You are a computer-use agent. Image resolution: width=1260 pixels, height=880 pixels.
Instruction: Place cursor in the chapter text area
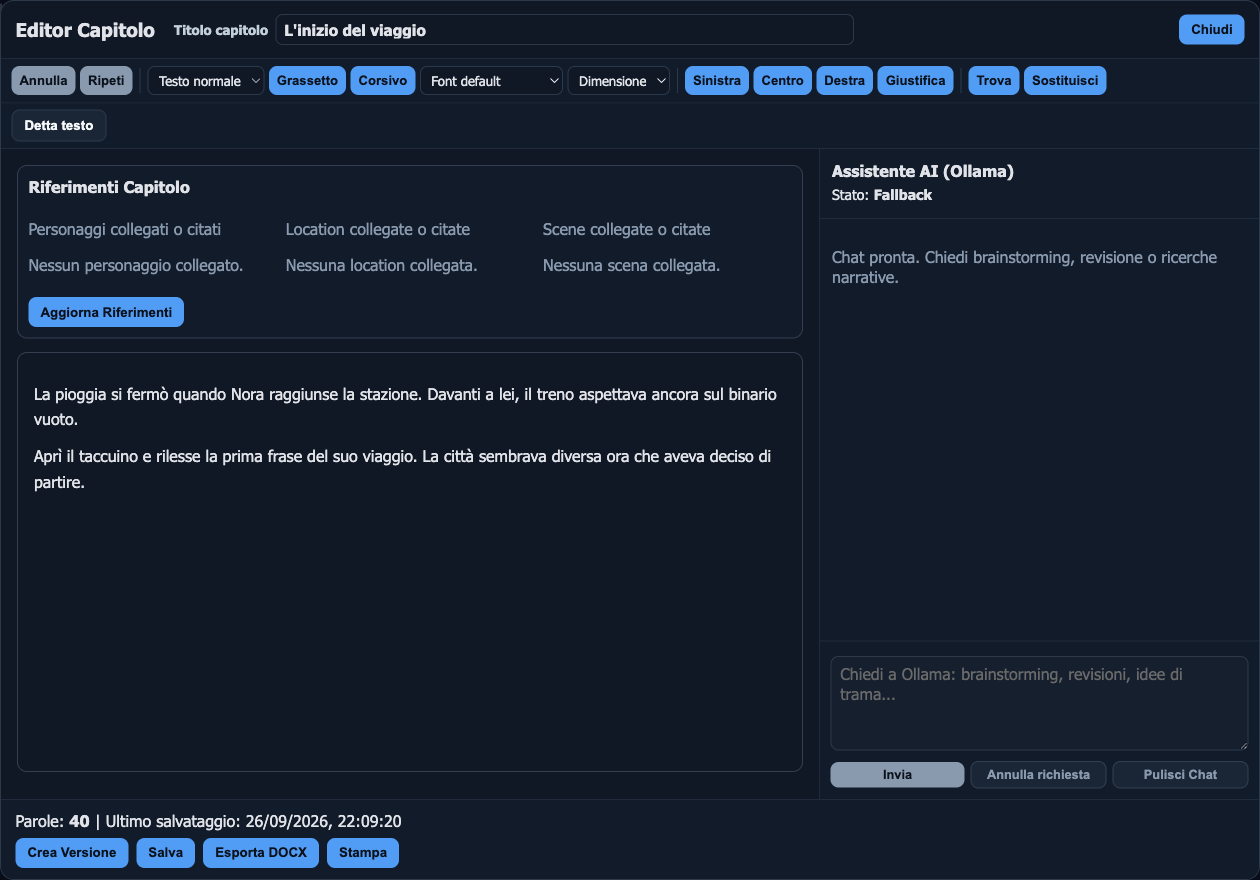[410, 562]
